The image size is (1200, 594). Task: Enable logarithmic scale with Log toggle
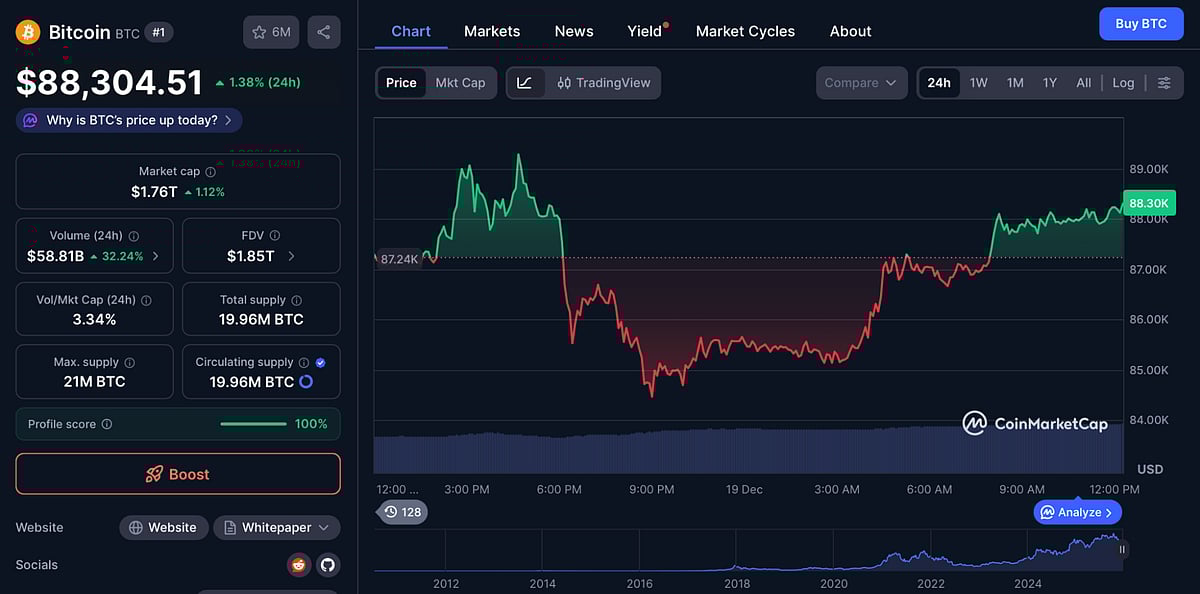pos(1122,83)
